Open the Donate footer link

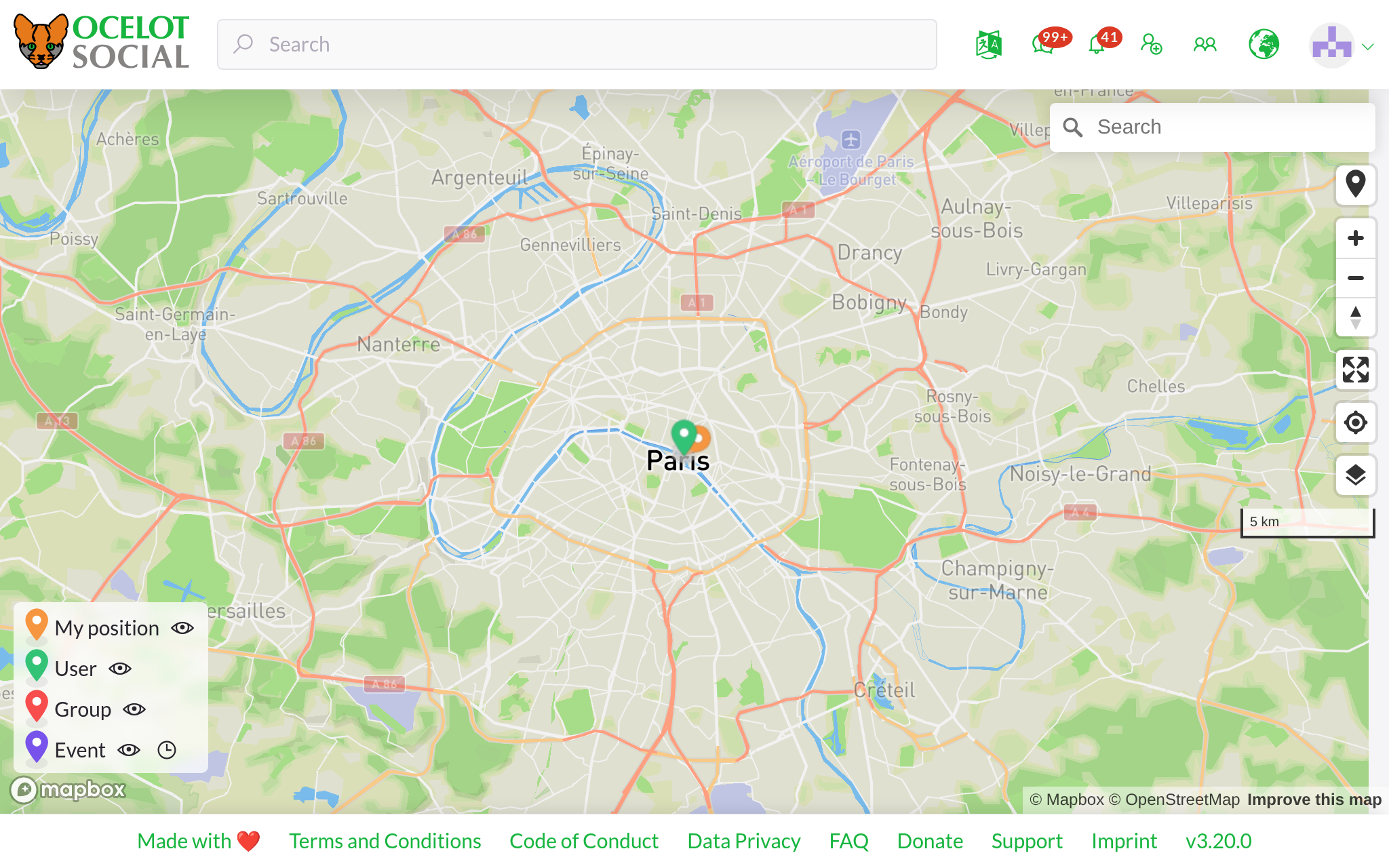click(x=930, y=841)
